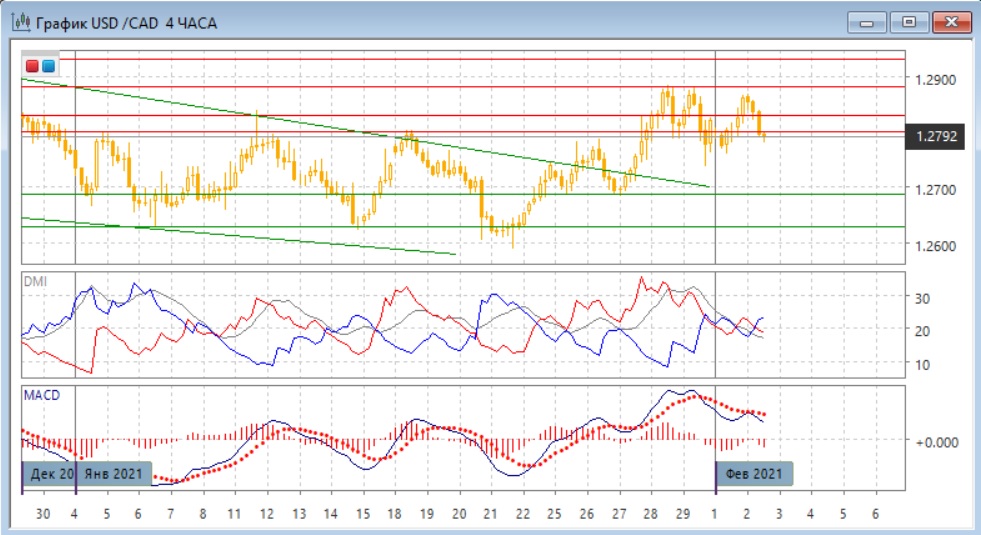Click the window title График USD/CAD 4 ЧАСА

(126, 22)
